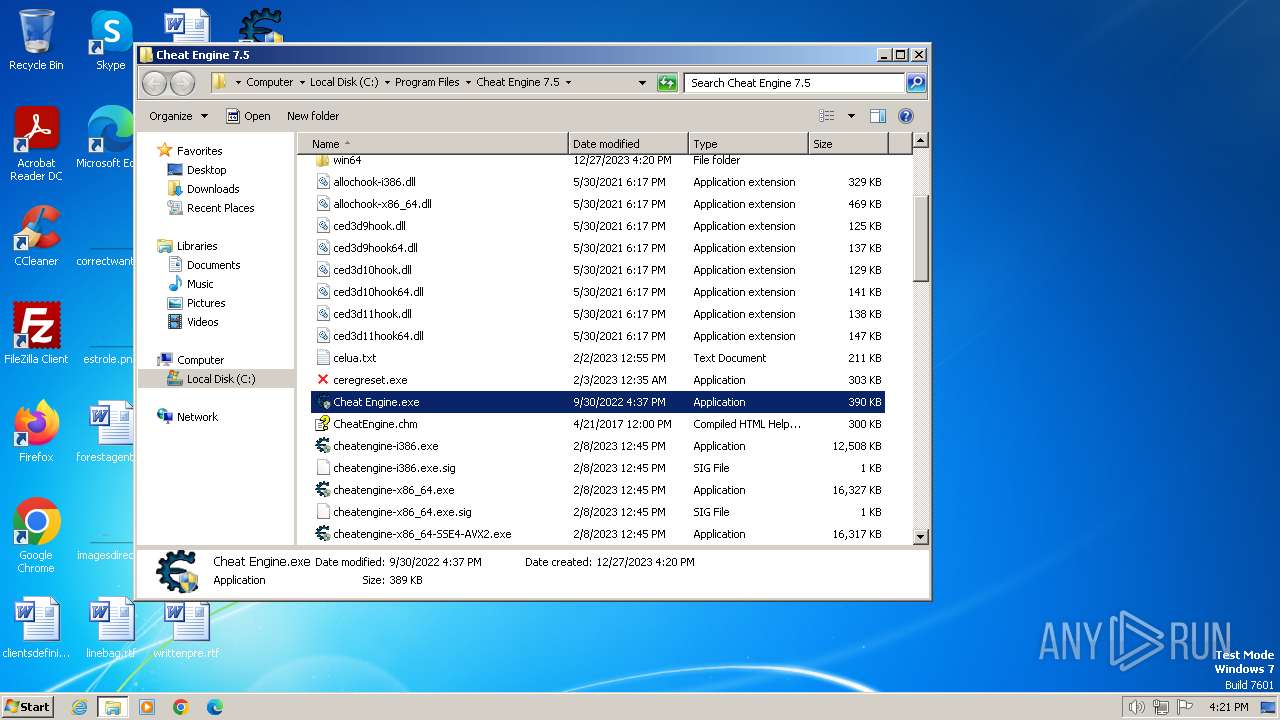The height and width of the screenshot is (720, 1280).
Task: Click Search Cheat Engine 7.5 field
Action: [795, 83]
